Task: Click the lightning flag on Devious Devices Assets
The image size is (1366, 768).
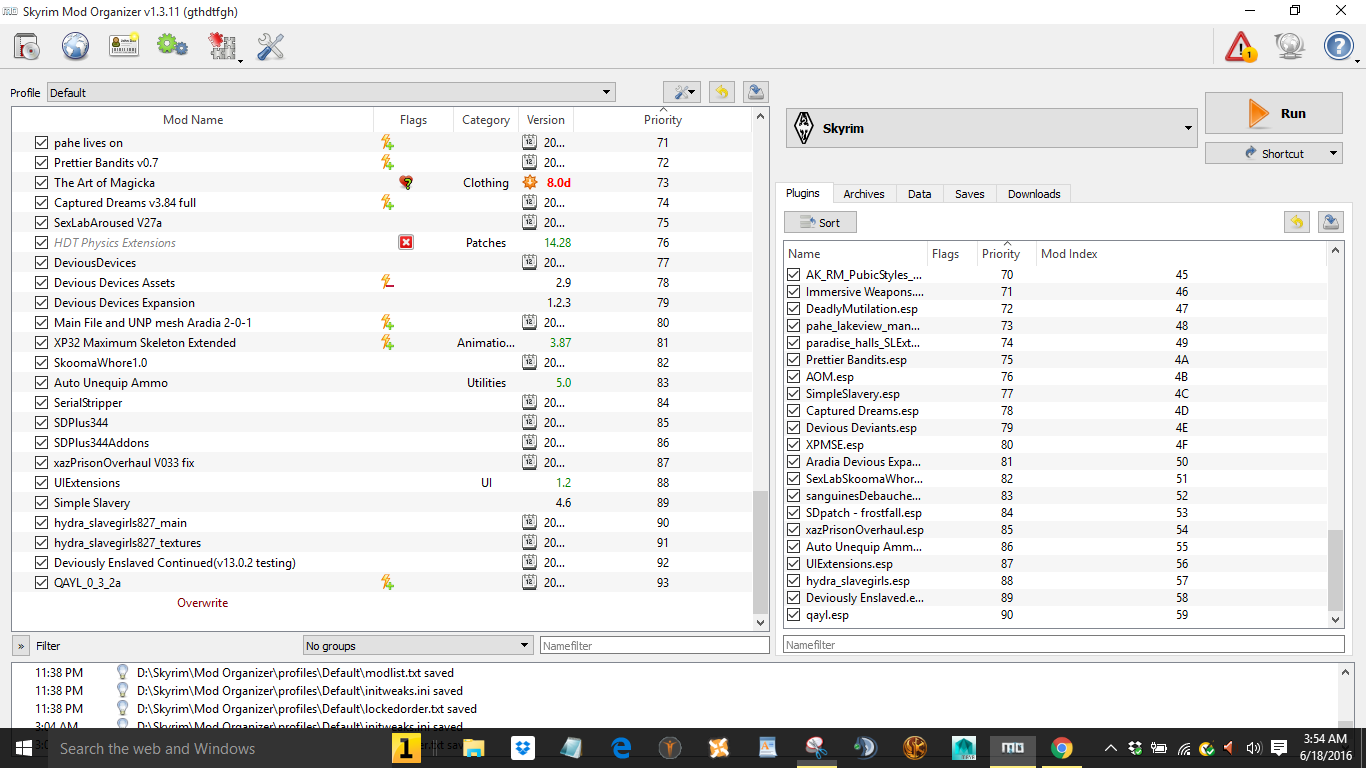Action: [x=387, y=283]
